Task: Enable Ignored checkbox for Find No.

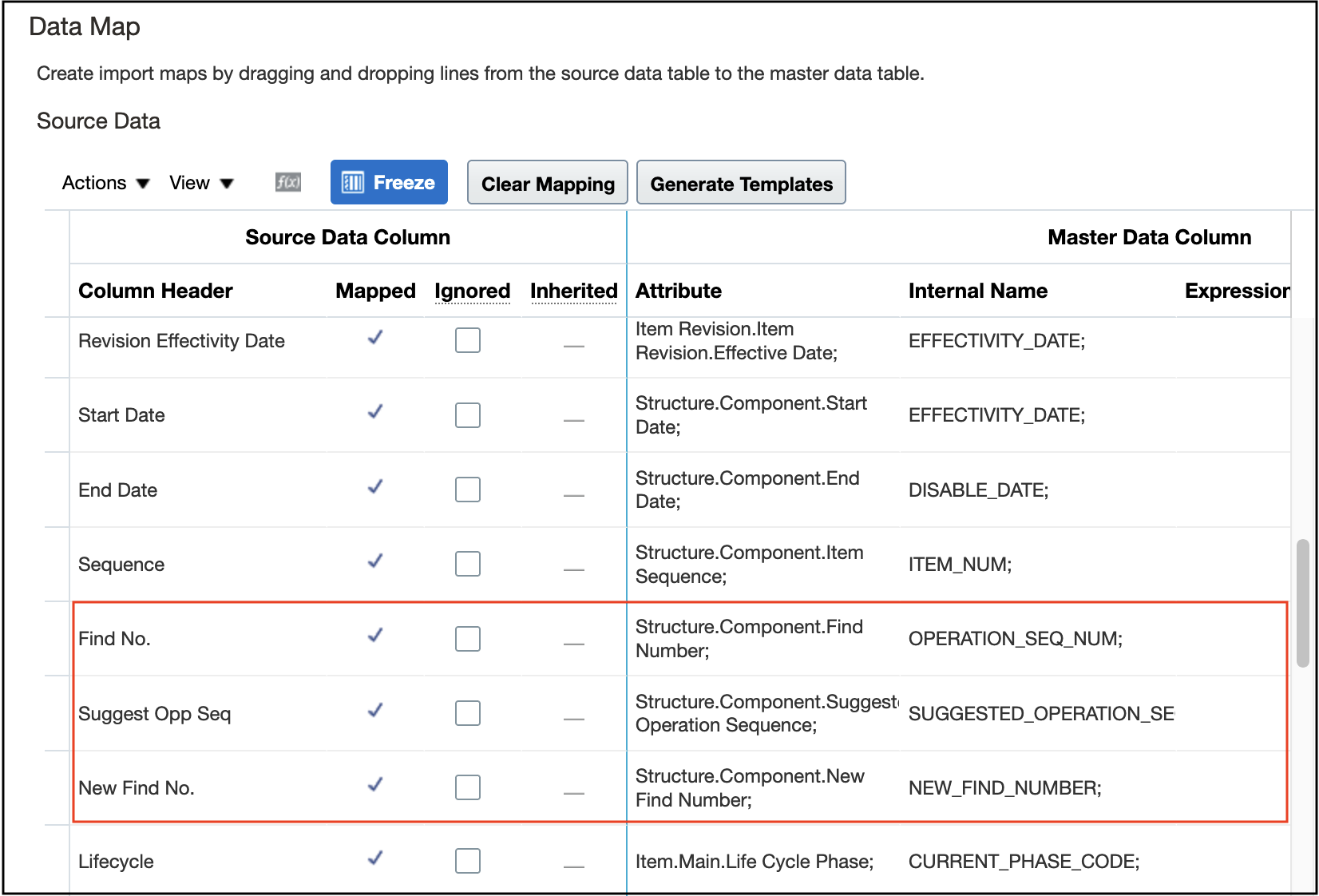Action: [468, 639]
